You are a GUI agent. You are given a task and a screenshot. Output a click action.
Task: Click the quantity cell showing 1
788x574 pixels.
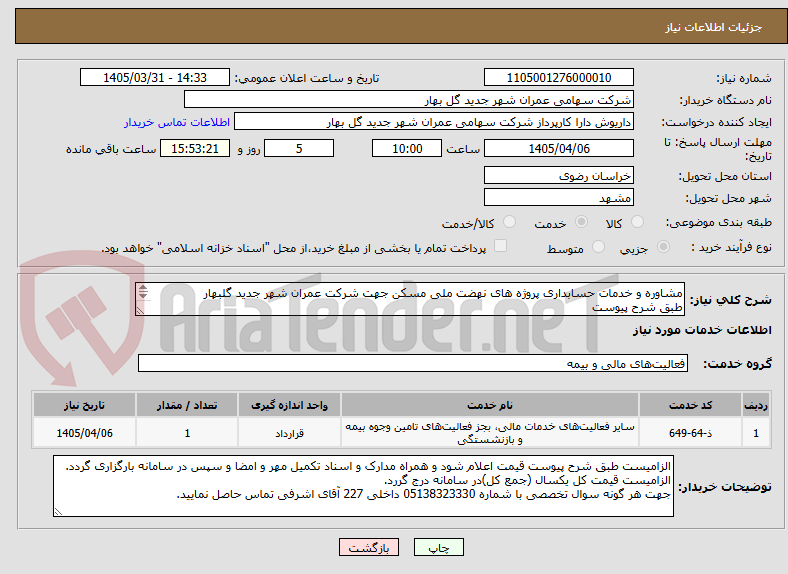[x=187, y=433]
